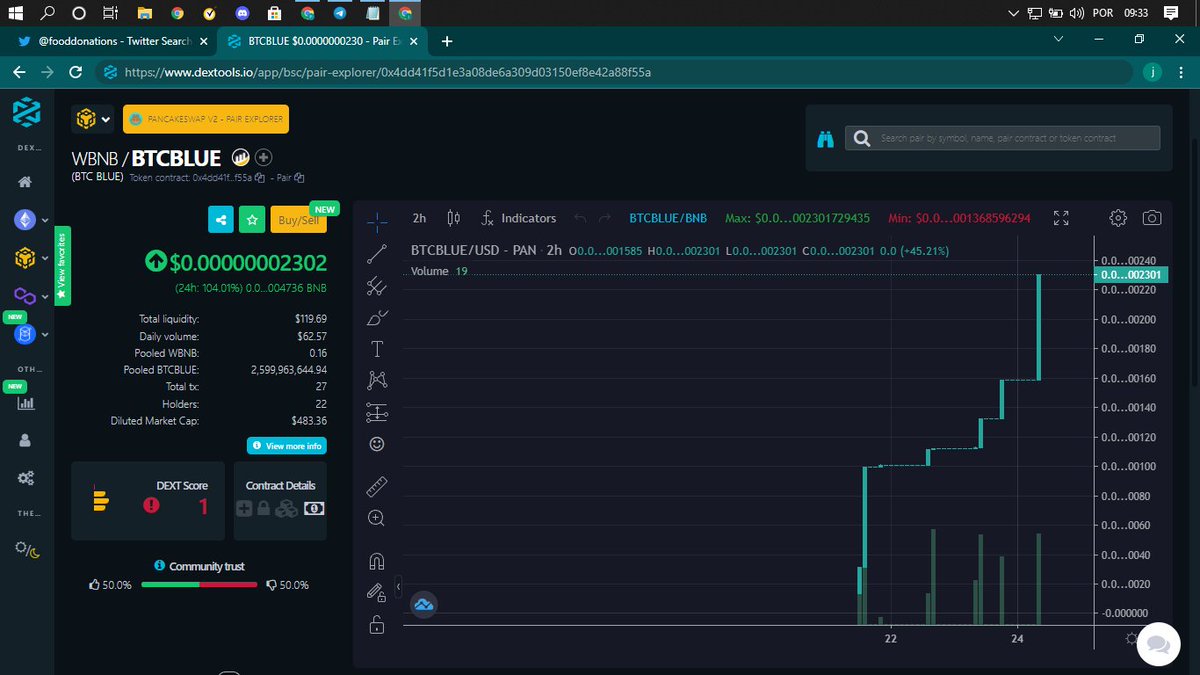Select the Polygon chain icon
The image size is (1200, 675).
(24, 296)
